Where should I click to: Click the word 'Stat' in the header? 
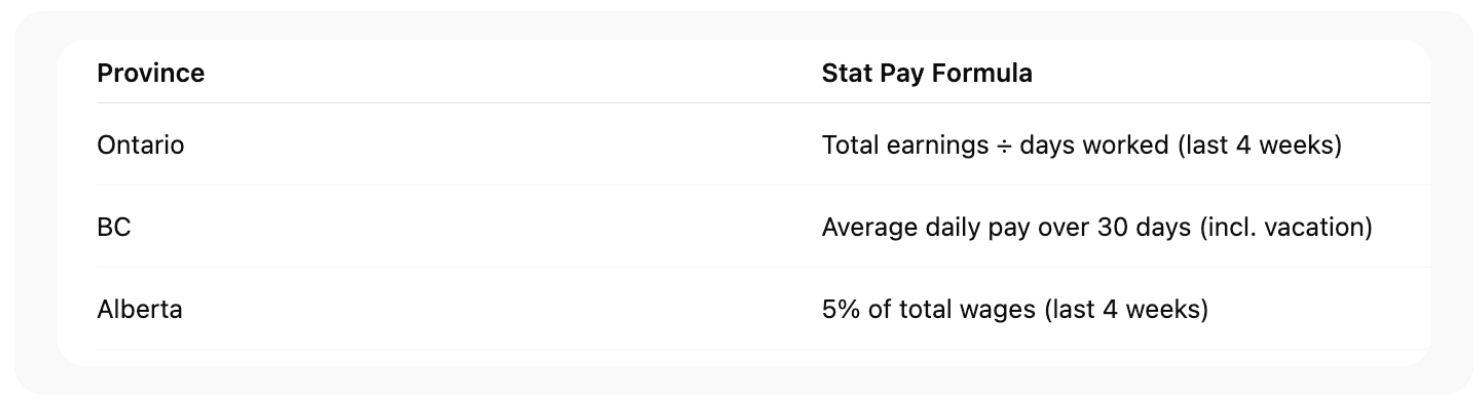click(x=843, y=73)
